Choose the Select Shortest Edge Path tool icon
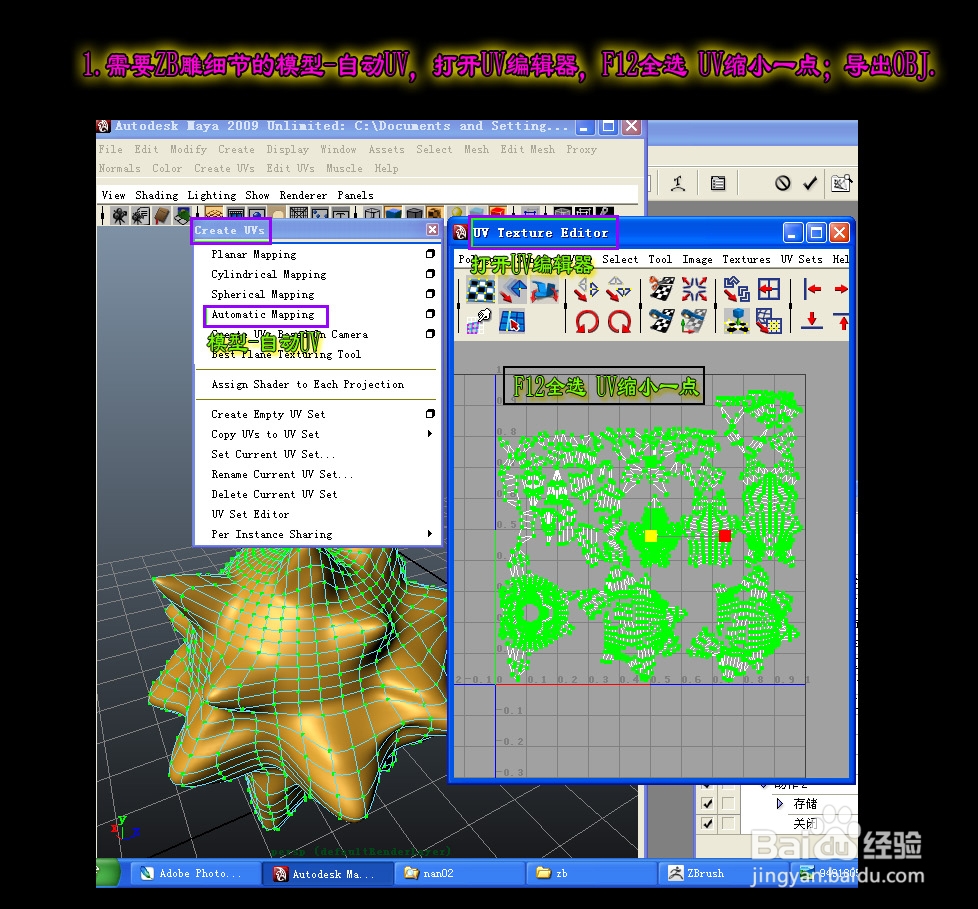 pyautogui.click(x=513, y=321)
